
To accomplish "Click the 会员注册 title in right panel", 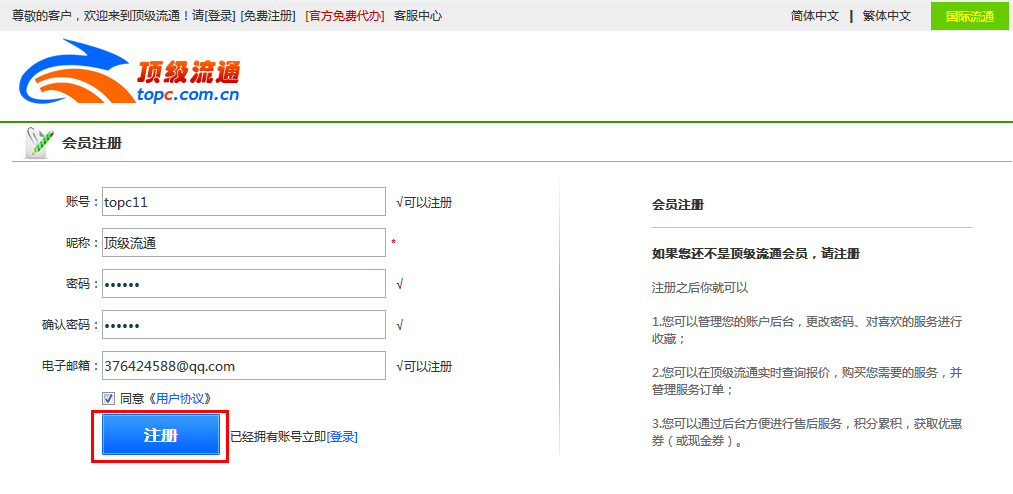I will pyautogui.click(x=677, y=204).
